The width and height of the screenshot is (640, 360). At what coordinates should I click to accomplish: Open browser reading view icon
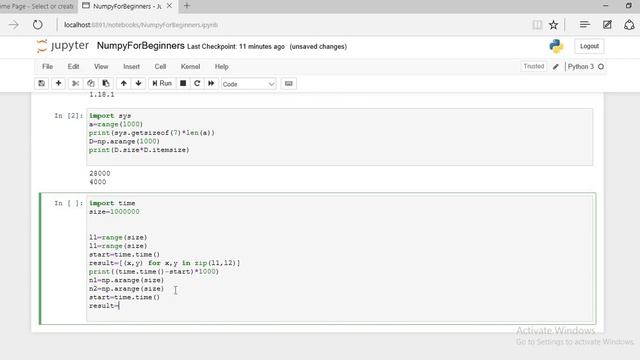537,25
